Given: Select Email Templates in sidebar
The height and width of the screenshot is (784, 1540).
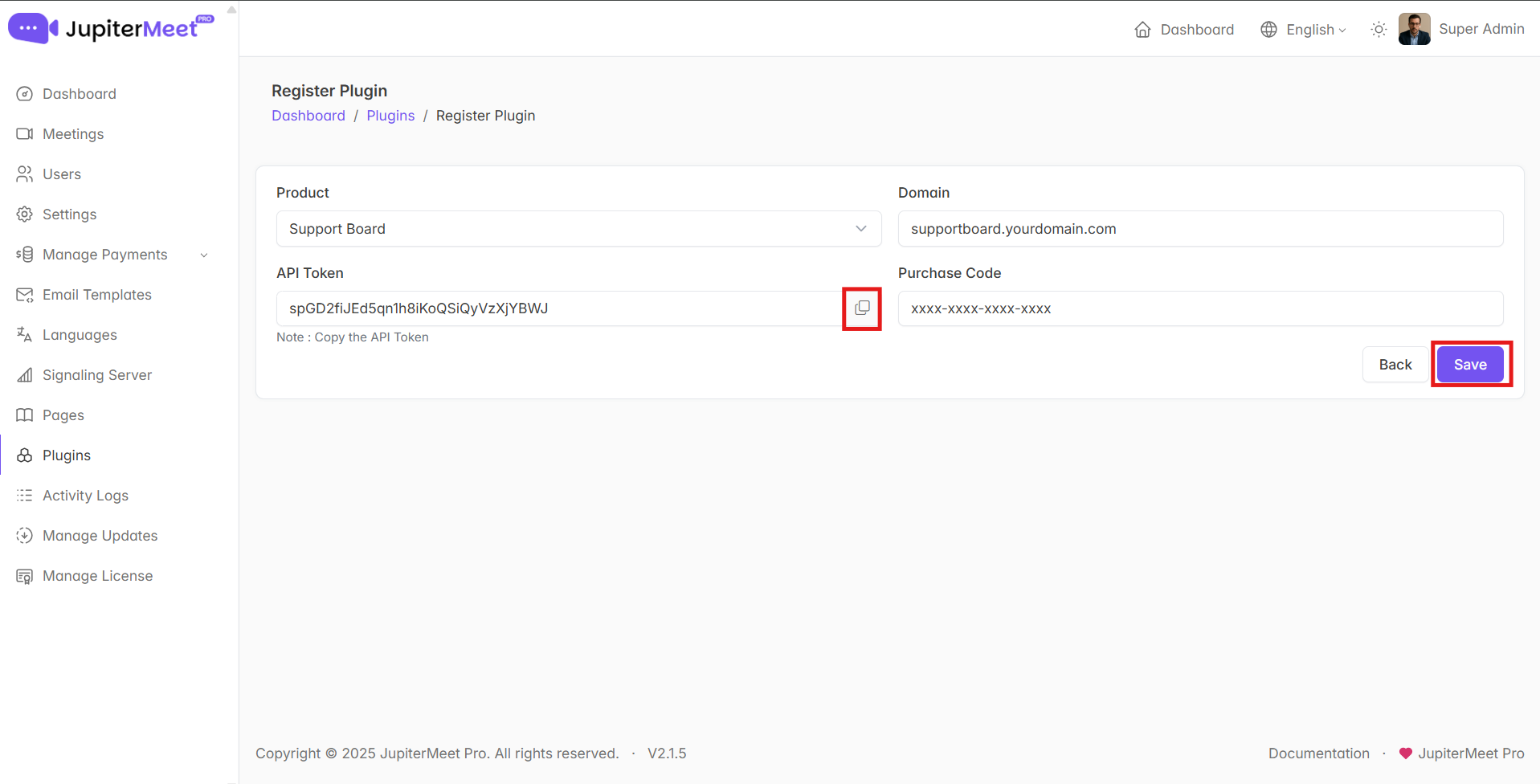Looking at the screenshot, I should (97, 295).
